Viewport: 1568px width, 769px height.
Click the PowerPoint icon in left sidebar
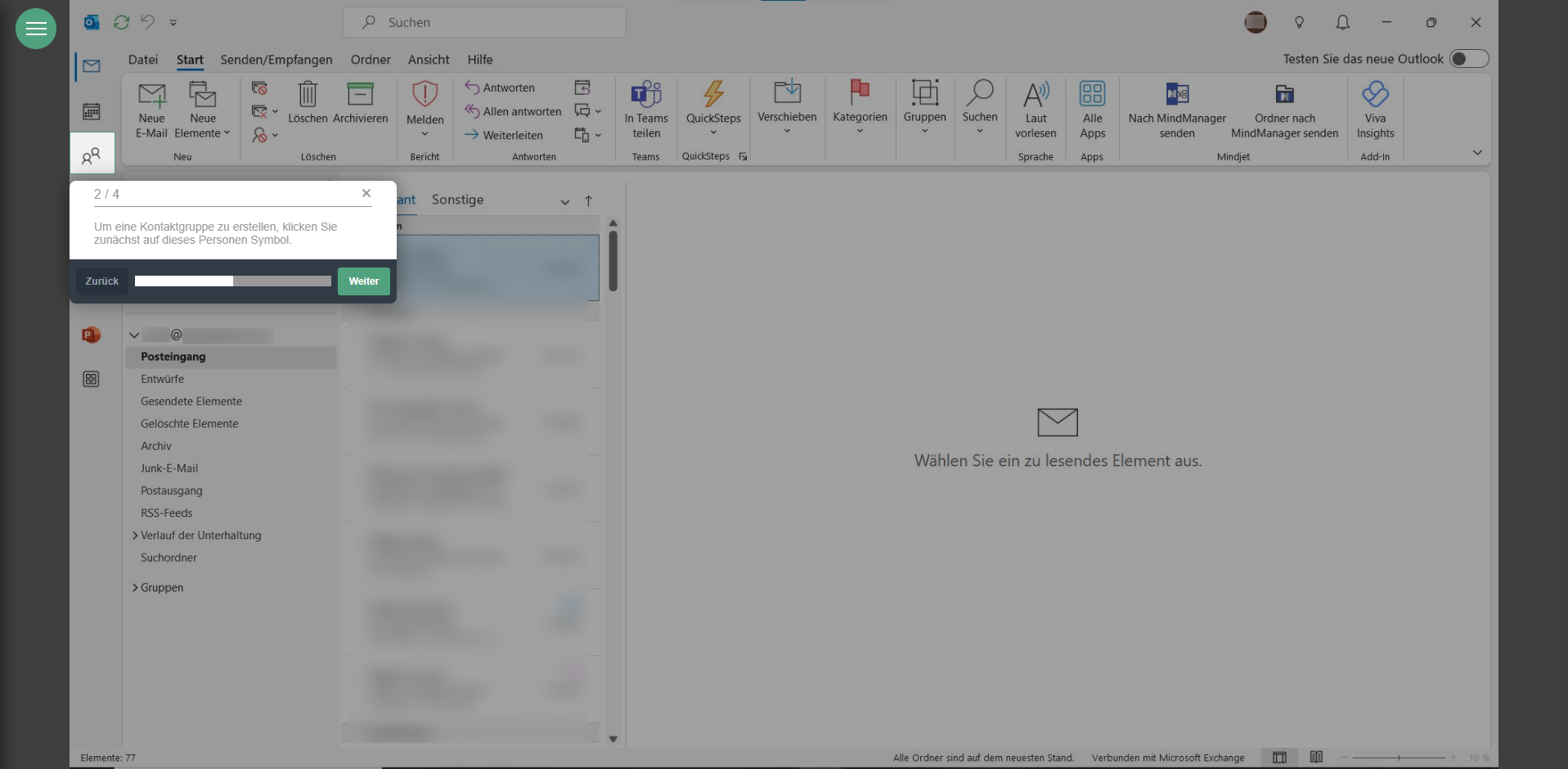[91, 335]
